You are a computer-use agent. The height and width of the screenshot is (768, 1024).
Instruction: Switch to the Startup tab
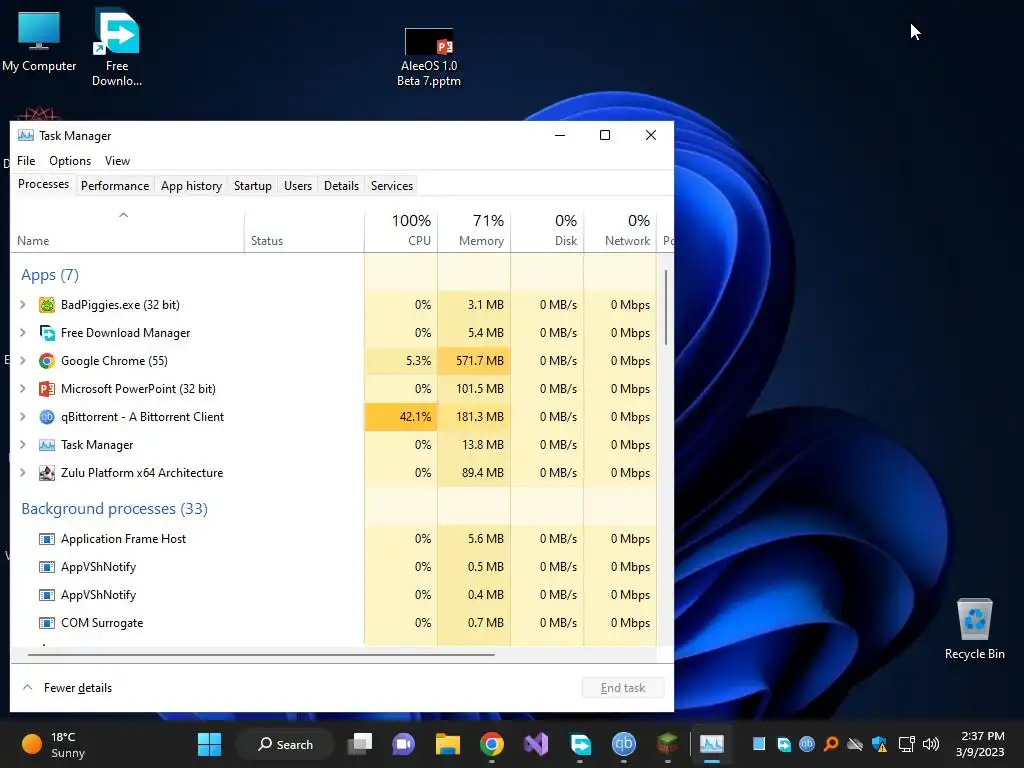click(x=253, y=186)
